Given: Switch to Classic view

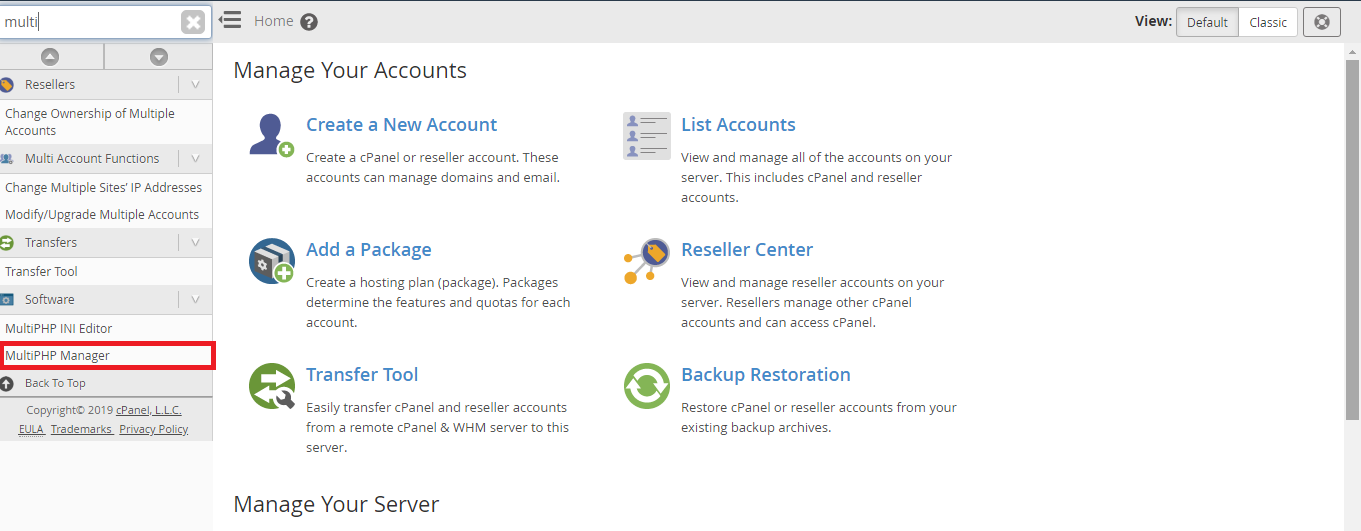Looking at the screenshot, I should point(1268,22).
